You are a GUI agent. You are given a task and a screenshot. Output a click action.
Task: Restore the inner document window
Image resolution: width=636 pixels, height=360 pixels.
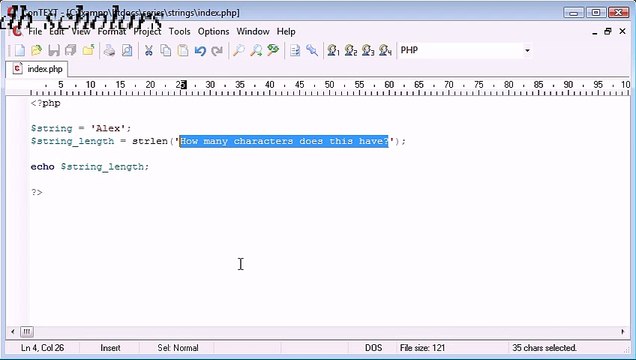[x=608, y=32]
